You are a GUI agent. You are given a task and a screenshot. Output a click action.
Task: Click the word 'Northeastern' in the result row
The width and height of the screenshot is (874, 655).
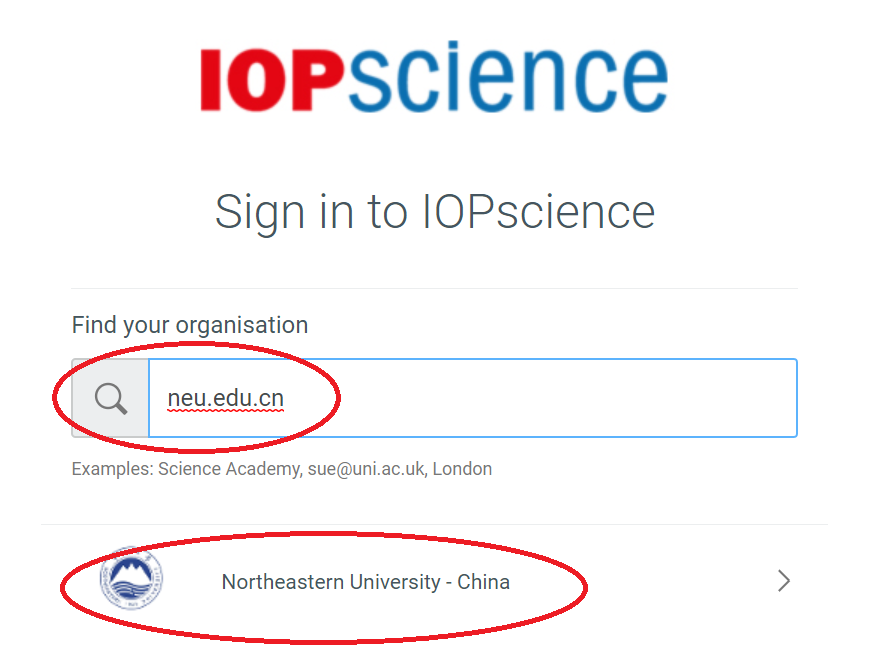(276, 582)
